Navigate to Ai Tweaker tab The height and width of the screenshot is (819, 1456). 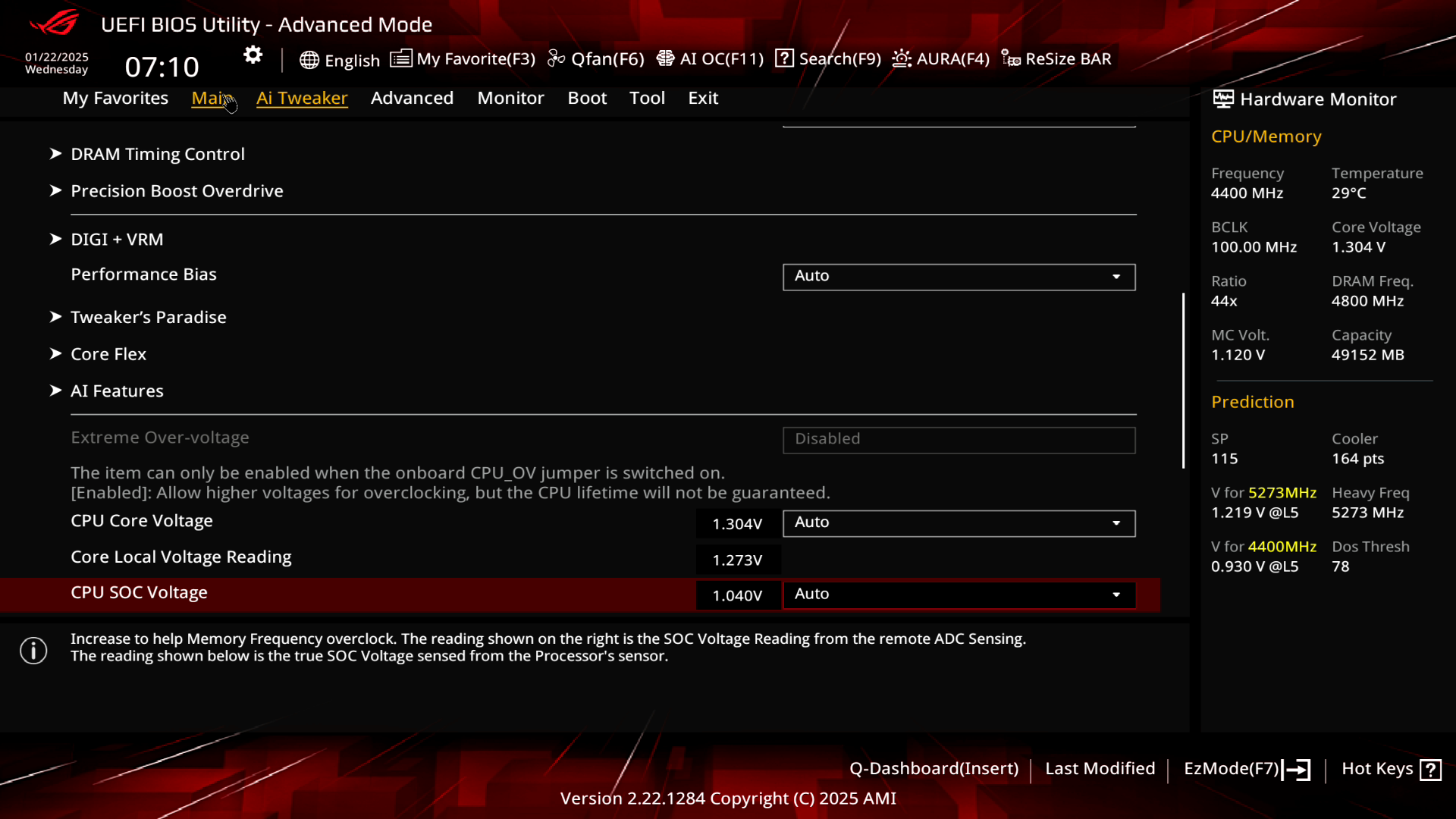tap(302, 97)
